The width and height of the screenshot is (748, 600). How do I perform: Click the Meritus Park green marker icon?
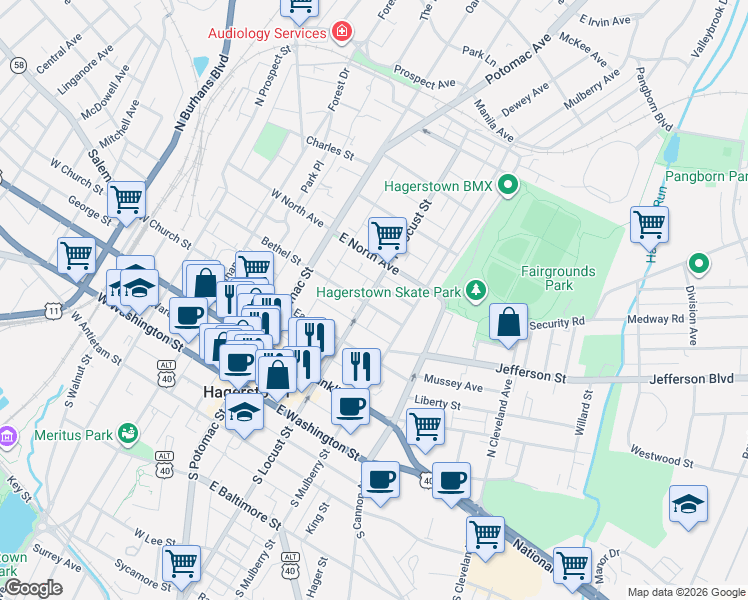coord(128,434)
